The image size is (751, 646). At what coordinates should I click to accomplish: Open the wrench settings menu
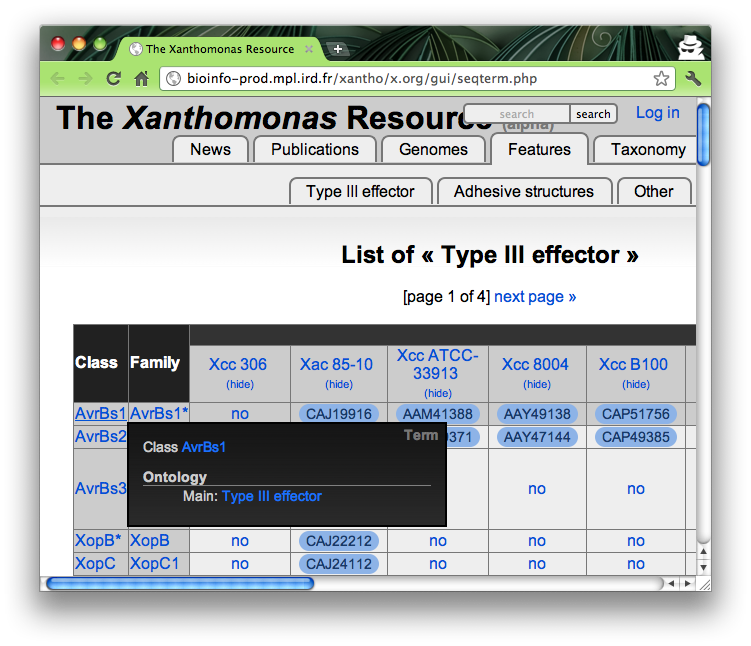pos(692,78)
